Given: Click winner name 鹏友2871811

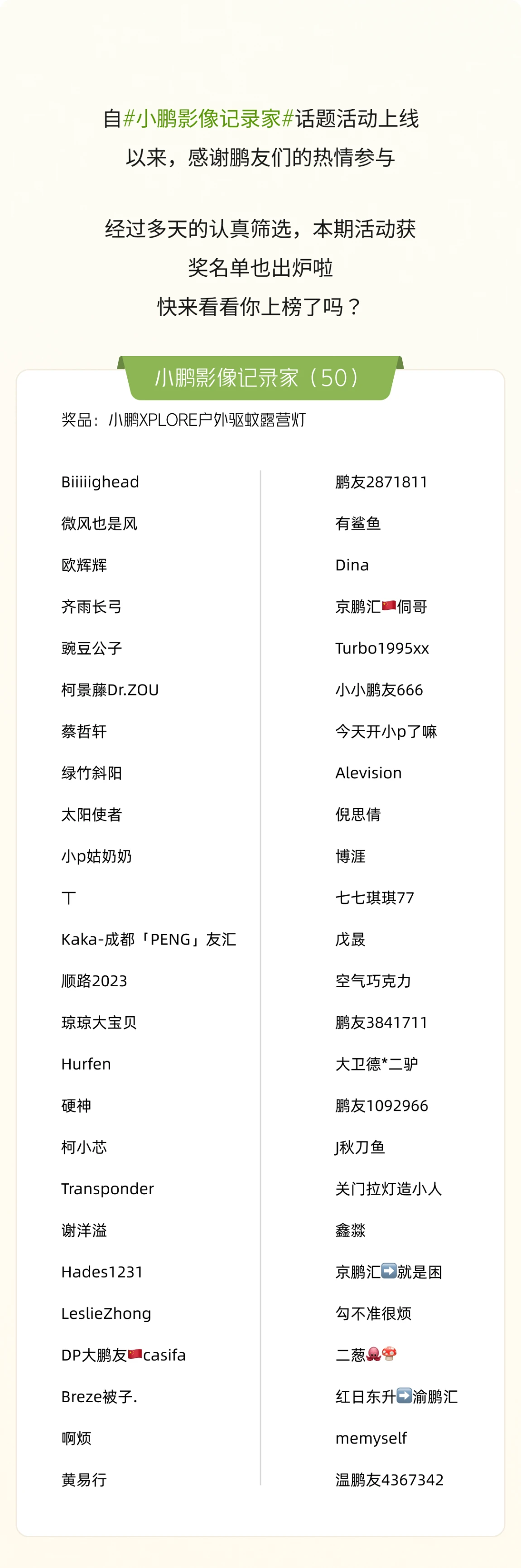Looking at the screenshot, I should coord(381,482).
